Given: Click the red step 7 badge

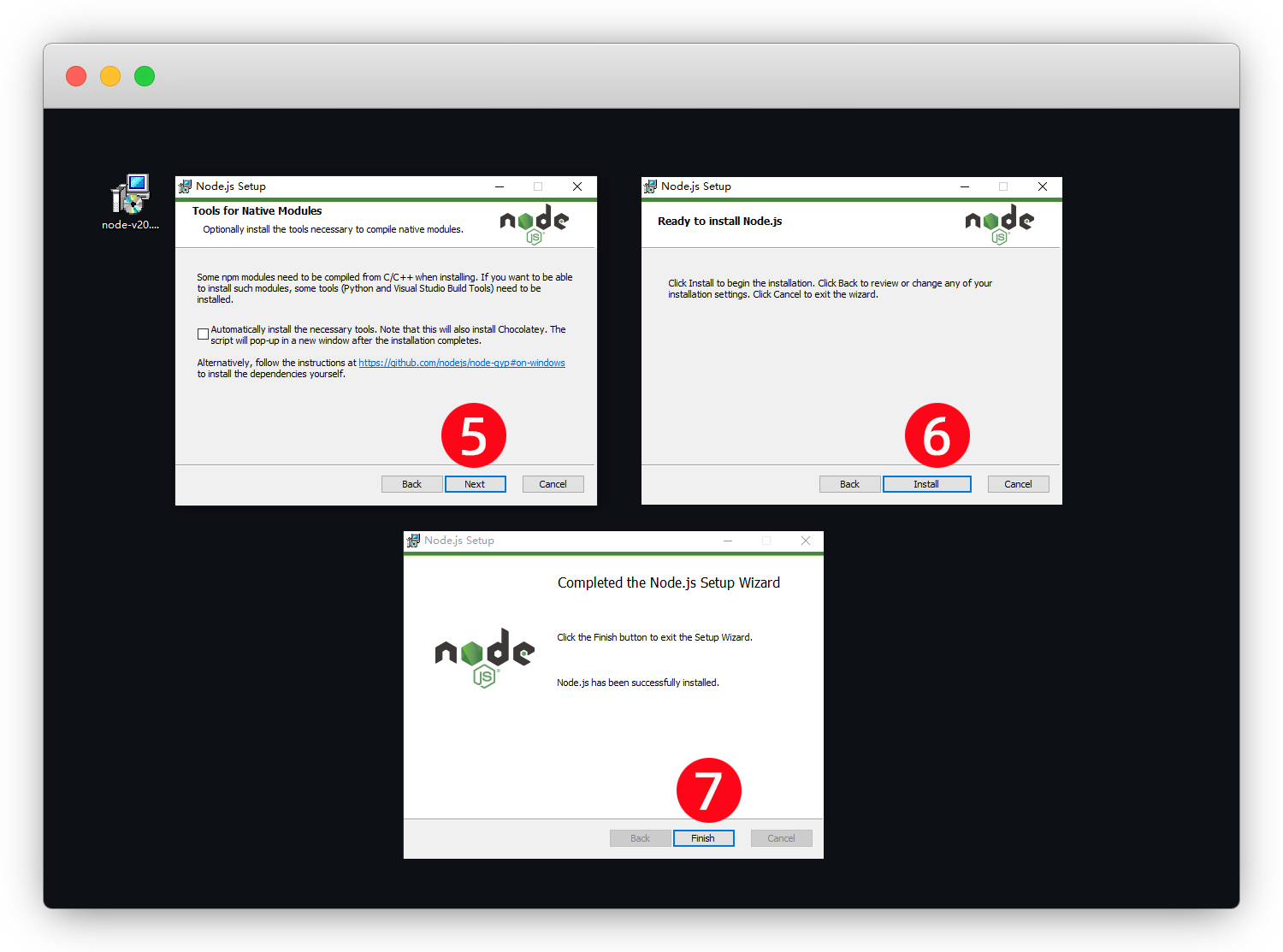Looking at the screenshot, I should 708,790.
